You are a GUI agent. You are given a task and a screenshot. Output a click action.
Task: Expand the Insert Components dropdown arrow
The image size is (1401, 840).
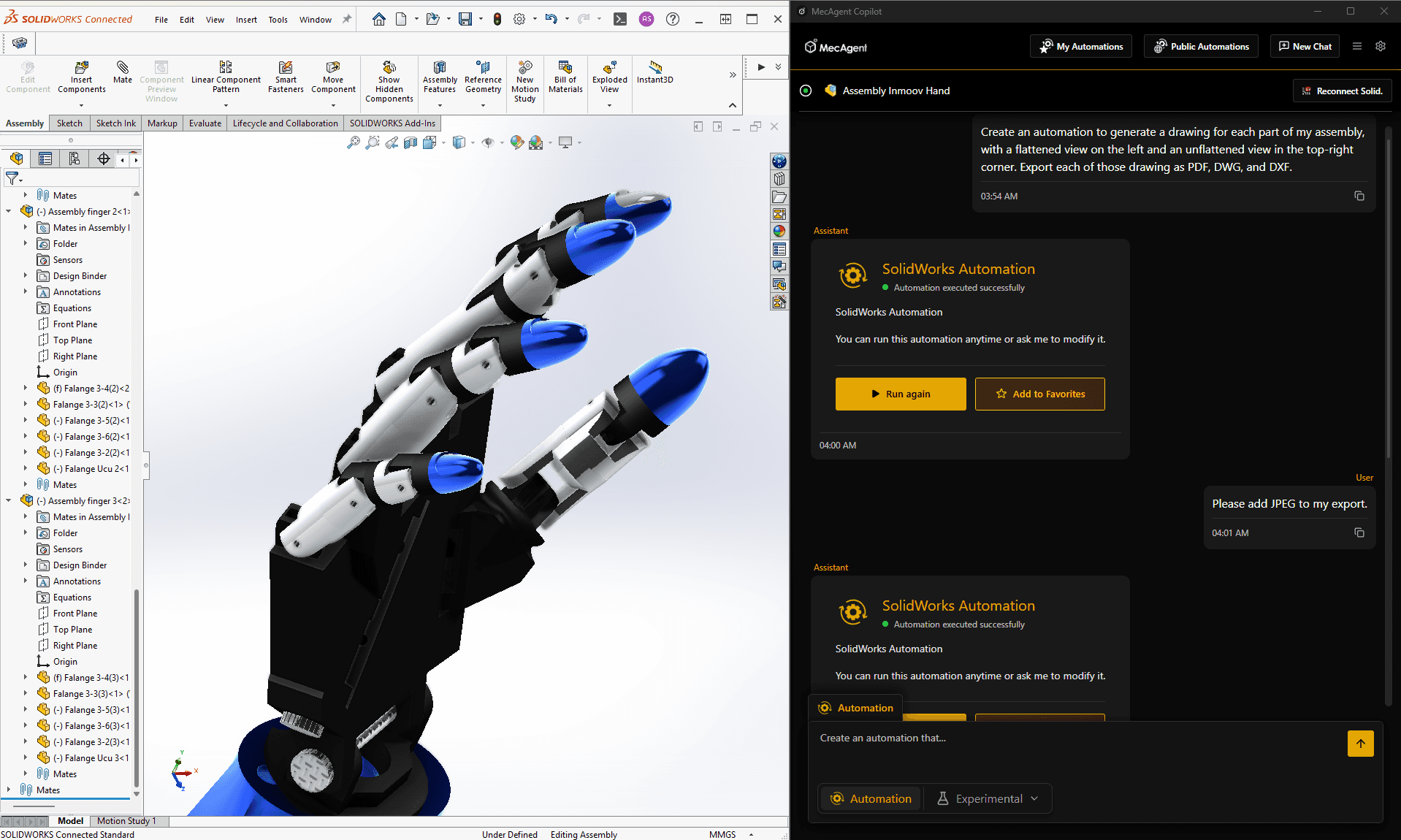pos(81,105)
